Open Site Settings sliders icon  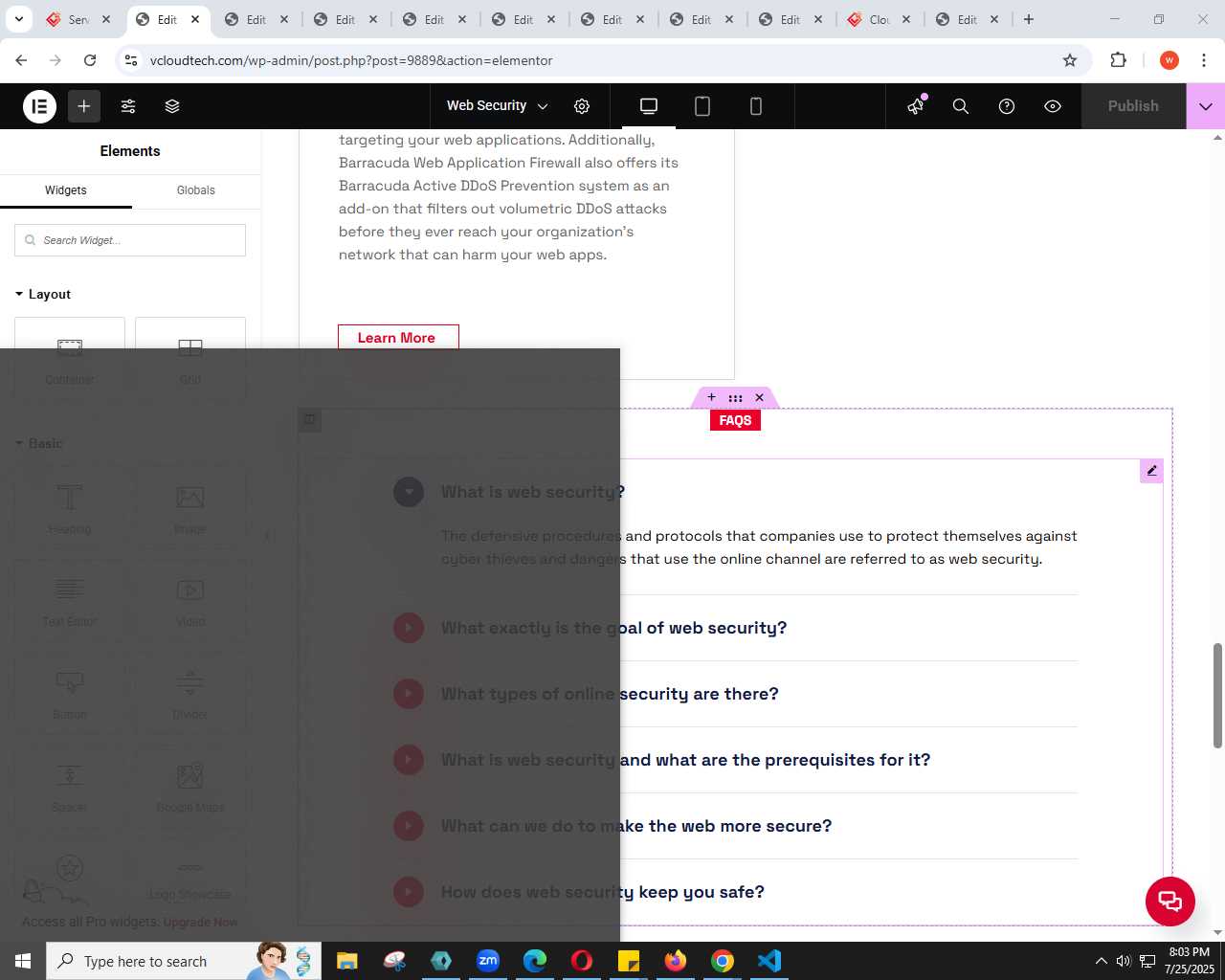point(128,106)
